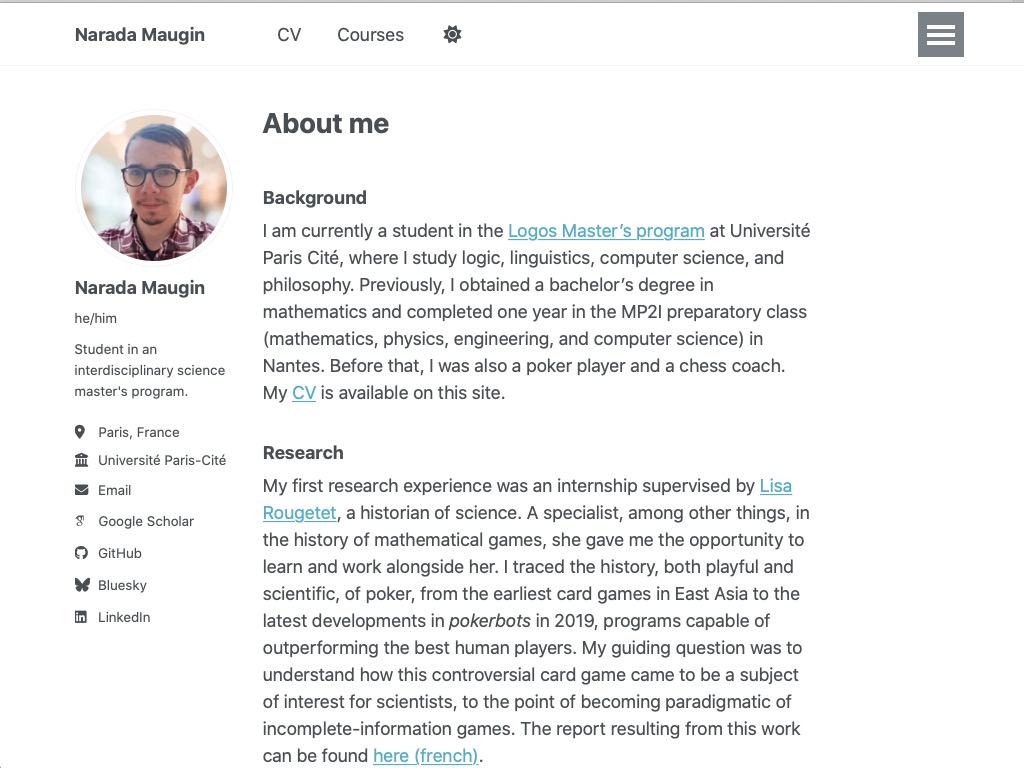Click the Narada Maugin site title
Viewport: 1024px width, 768px height.
tap(140, 35)
